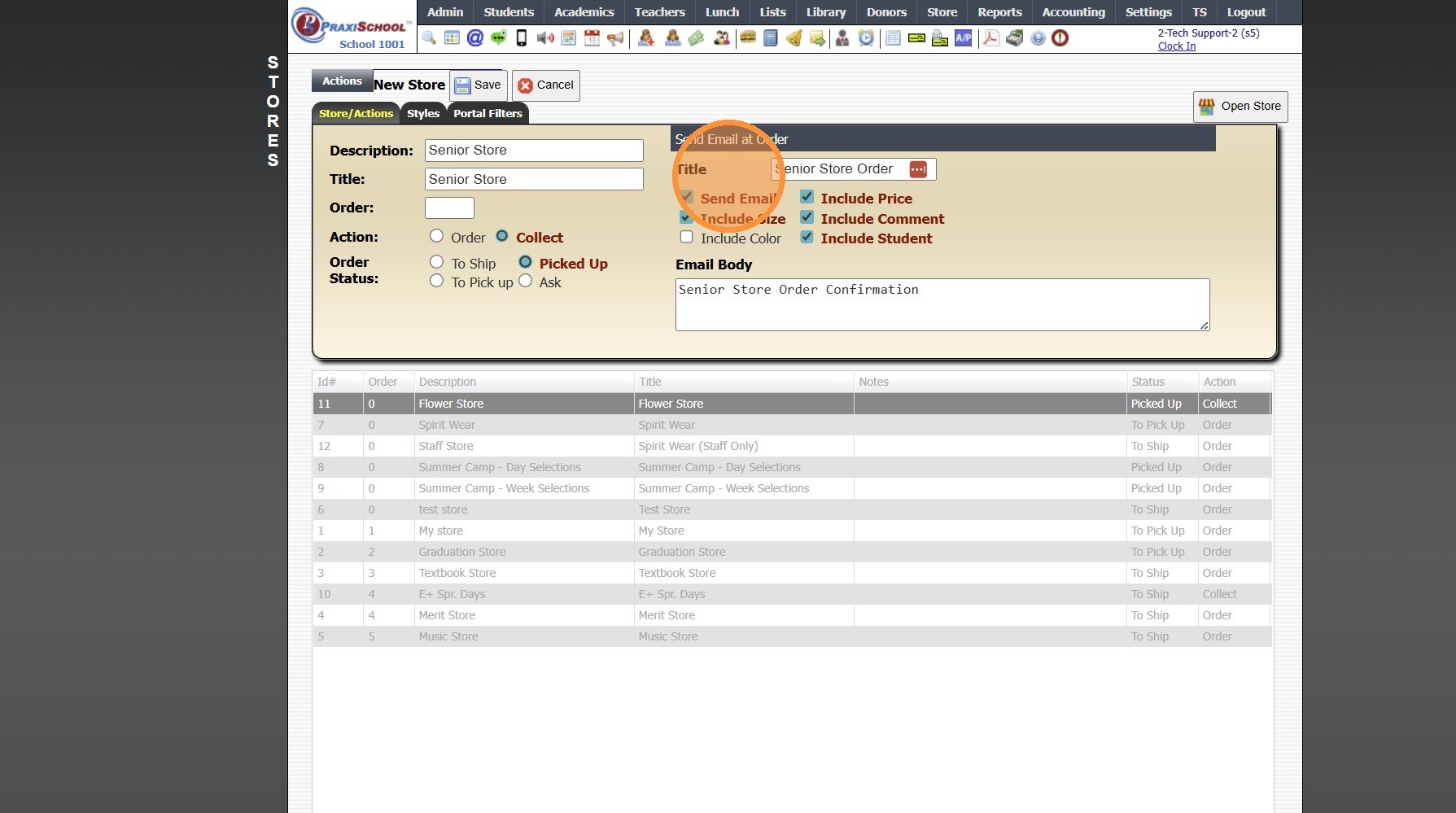The height and width of the screenshot is (813, 1456).
Task: Open the Admin menu
Action: point(445,12)
